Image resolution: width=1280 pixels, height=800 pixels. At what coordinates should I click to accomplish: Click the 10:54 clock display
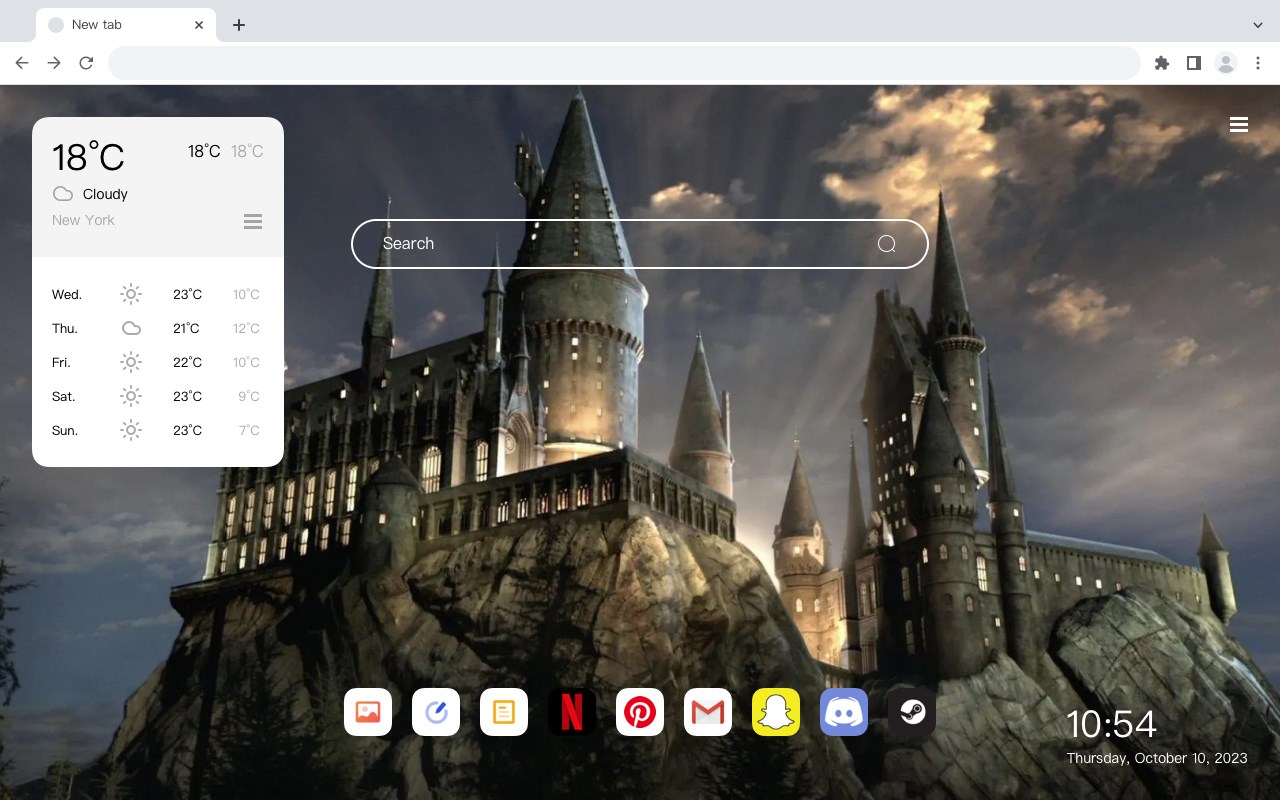pyautogui.click(x=1111, y=724)
